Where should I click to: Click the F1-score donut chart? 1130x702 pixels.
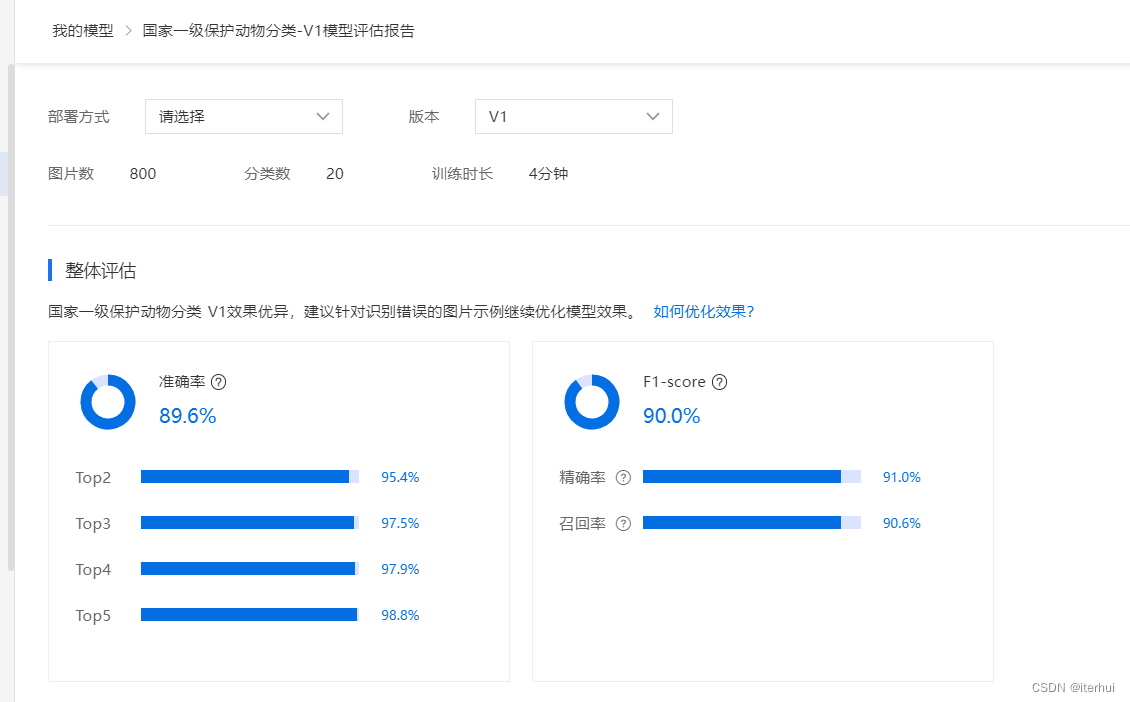(x=592, y=401)
